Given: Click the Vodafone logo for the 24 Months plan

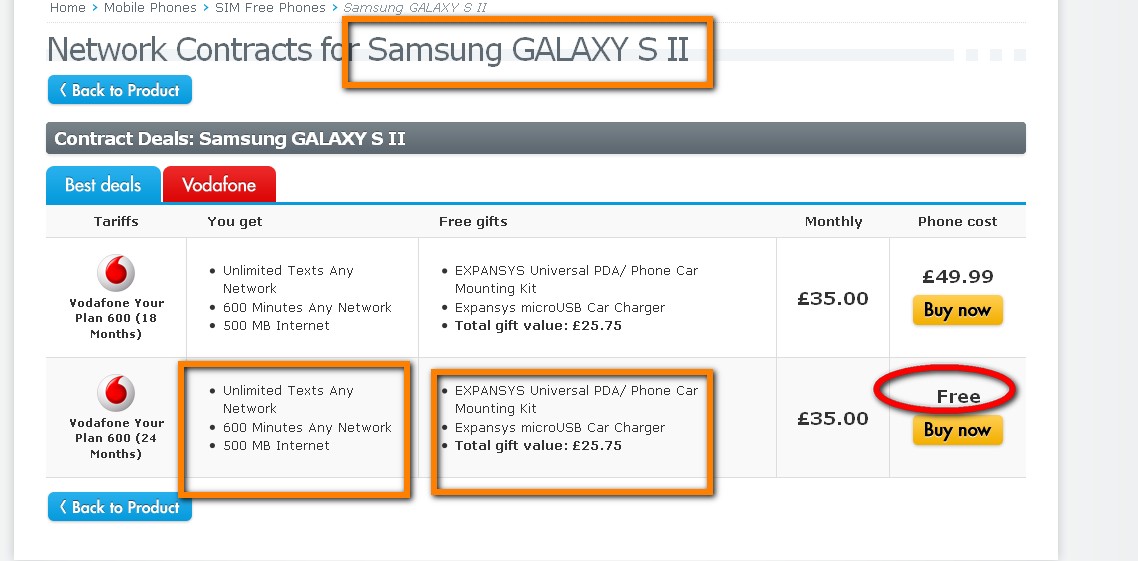Looking at the screenshot, I should (x=116, y=393).
